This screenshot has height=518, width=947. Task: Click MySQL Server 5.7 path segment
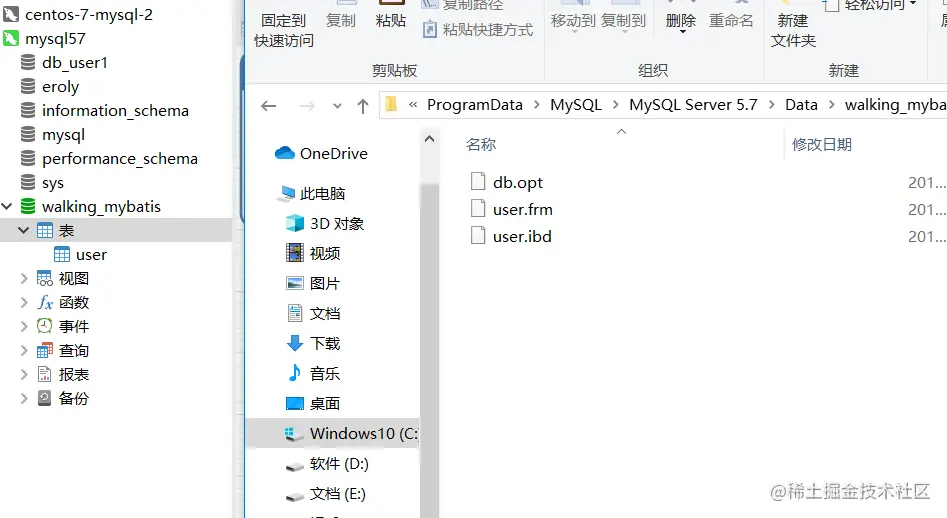[693, 104]
